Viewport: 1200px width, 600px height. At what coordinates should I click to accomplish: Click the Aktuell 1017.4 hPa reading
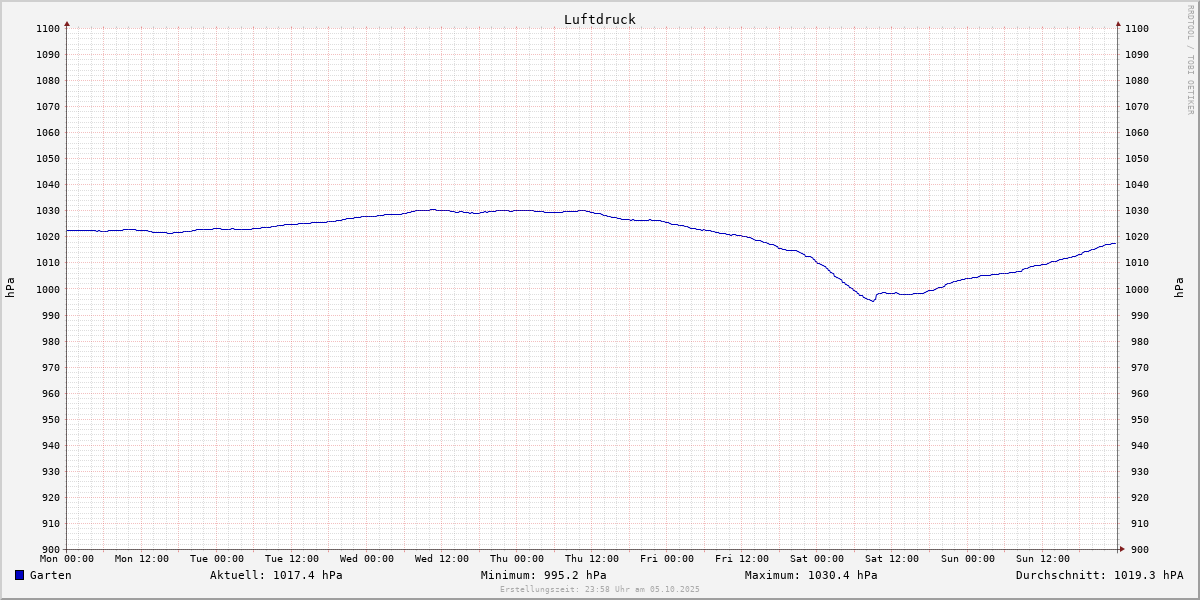[276, 575]
